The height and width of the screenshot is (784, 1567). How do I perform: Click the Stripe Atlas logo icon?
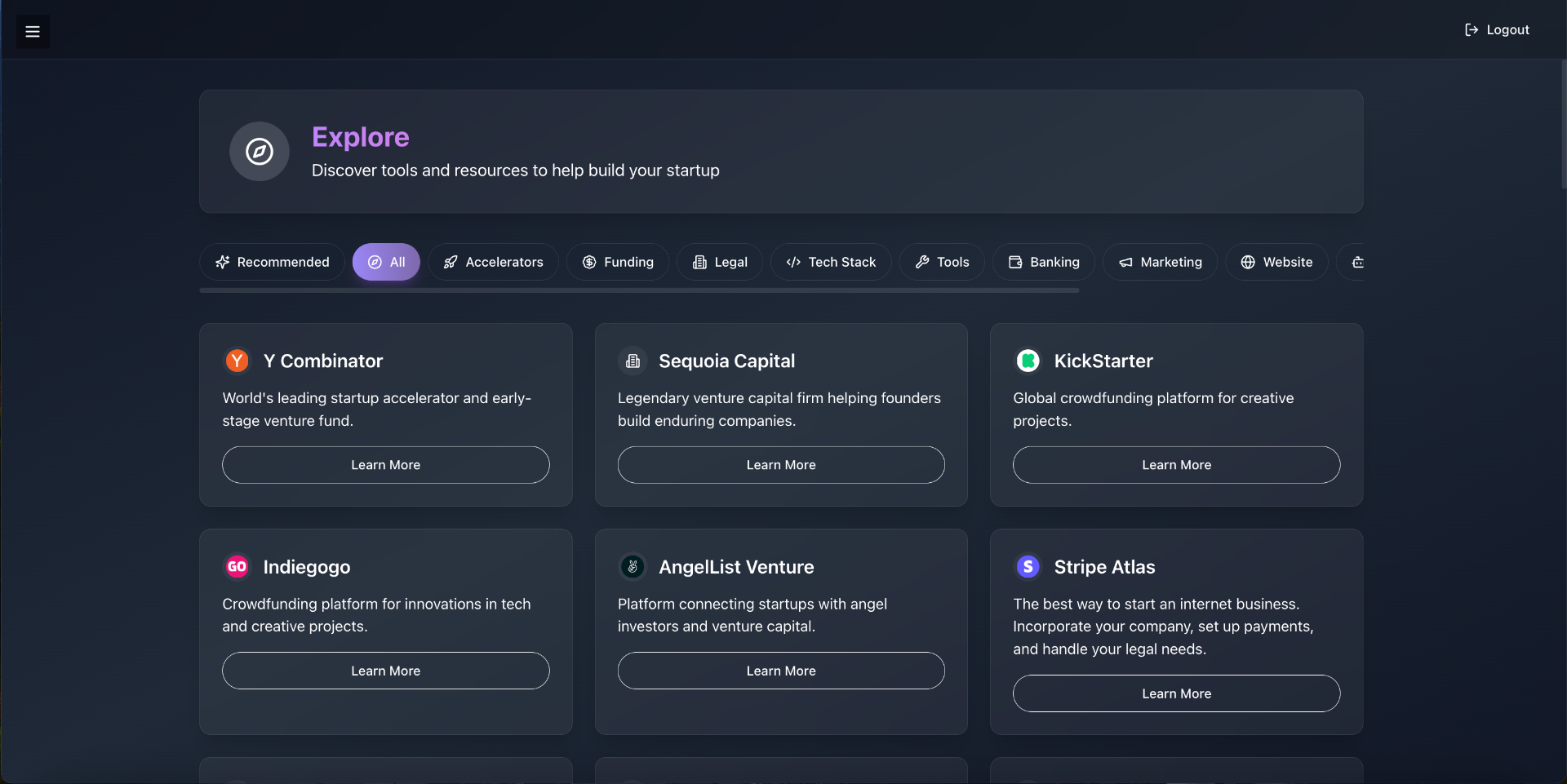pyautogui.click(x=1028, y=566)
